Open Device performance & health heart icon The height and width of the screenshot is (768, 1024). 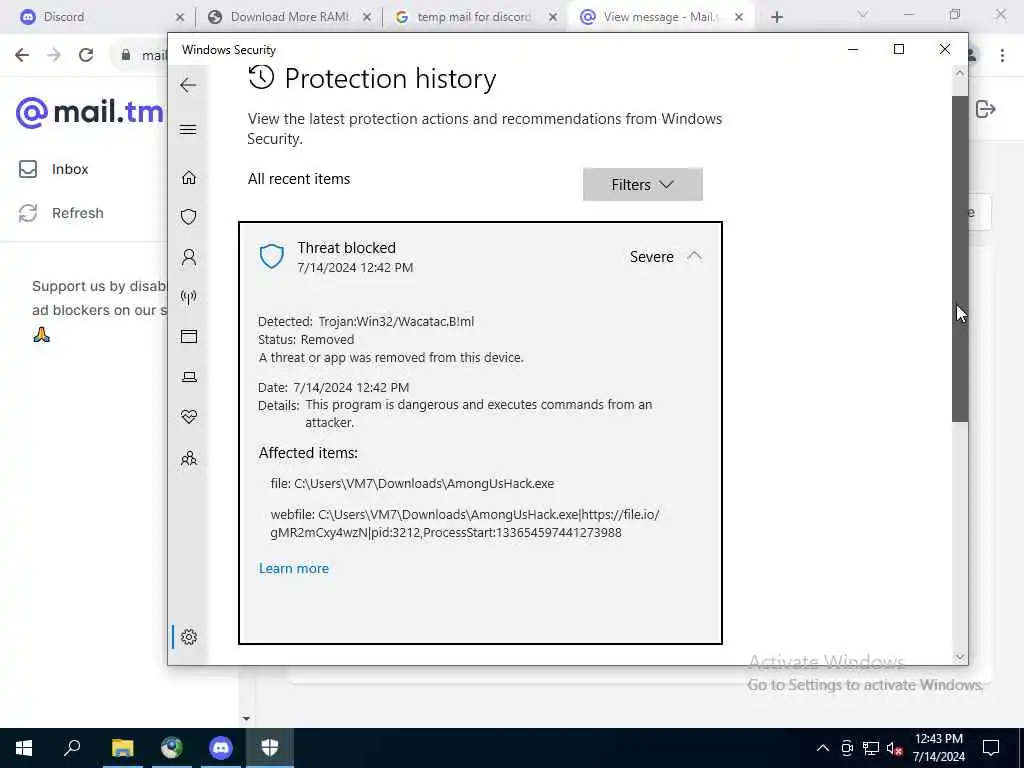click(x=189, y=417)
